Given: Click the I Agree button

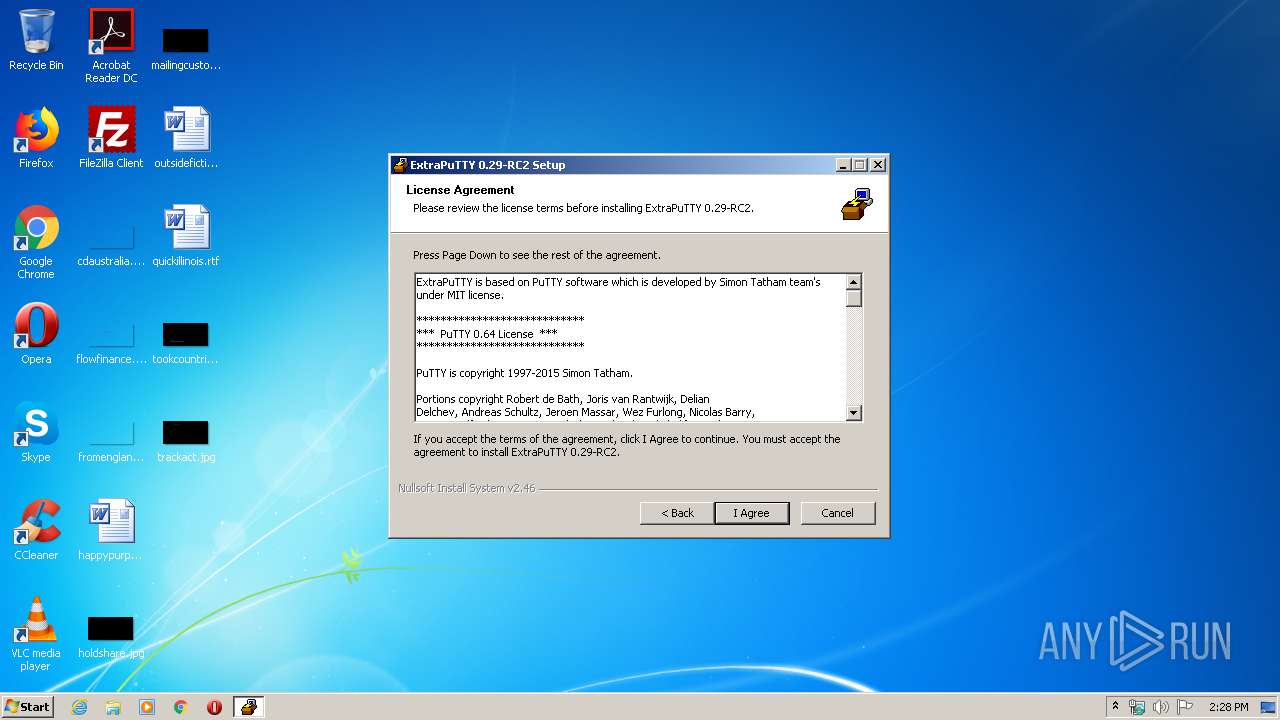Looking at the screenshot, I should tap(752, 513).
